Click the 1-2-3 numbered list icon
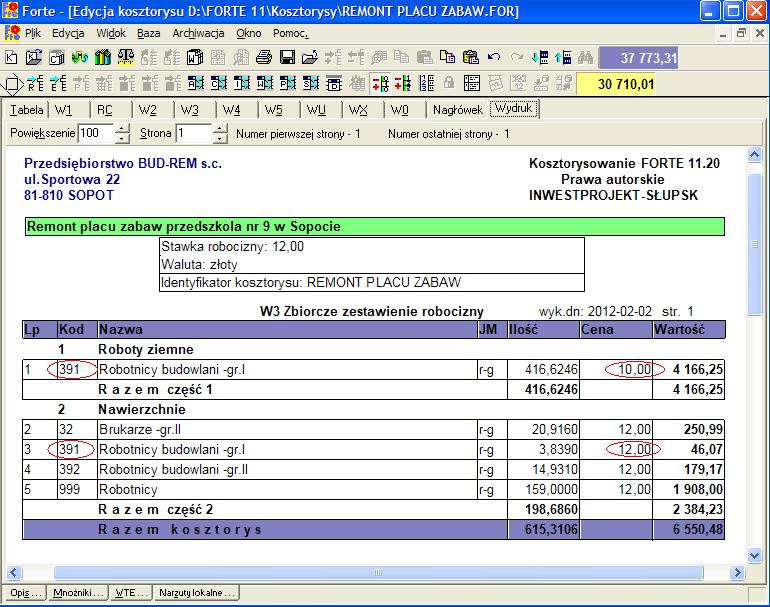The width and height of the screenshot is (770, 607). pyautogui.click(x=427, y=83)
